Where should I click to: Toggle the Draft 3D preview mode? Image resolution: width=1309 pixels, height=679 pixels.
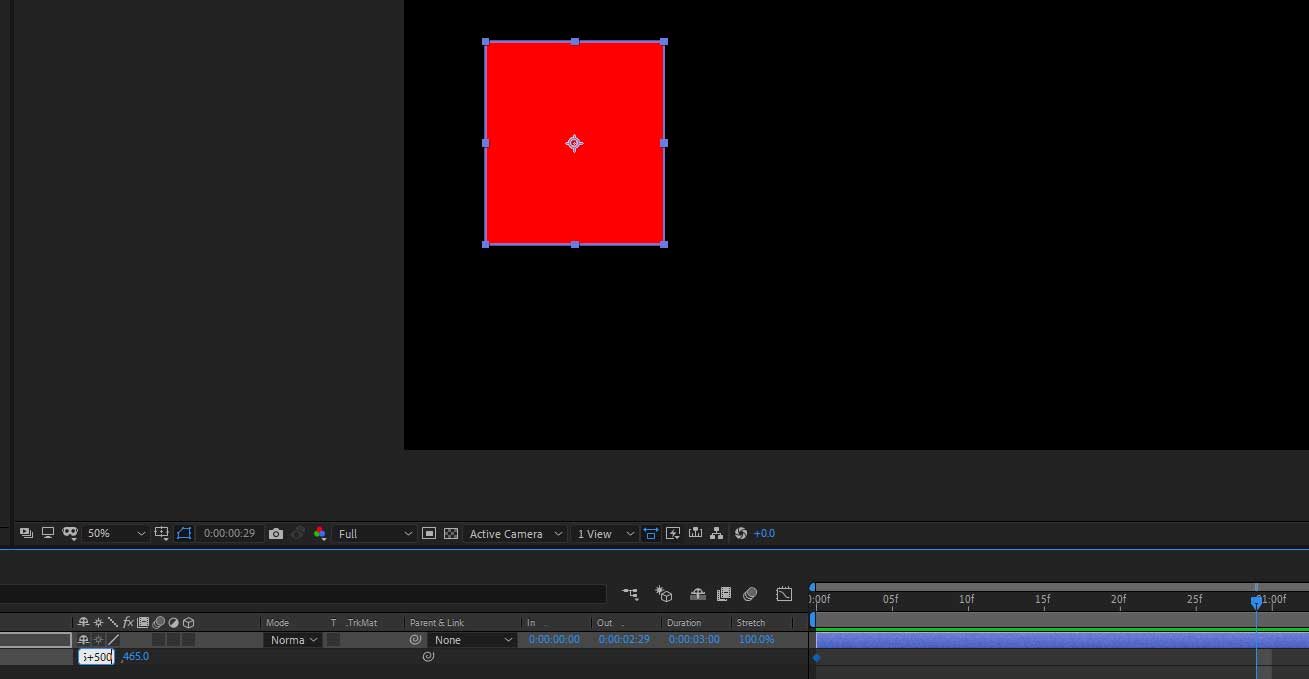[x=664, y=593]
